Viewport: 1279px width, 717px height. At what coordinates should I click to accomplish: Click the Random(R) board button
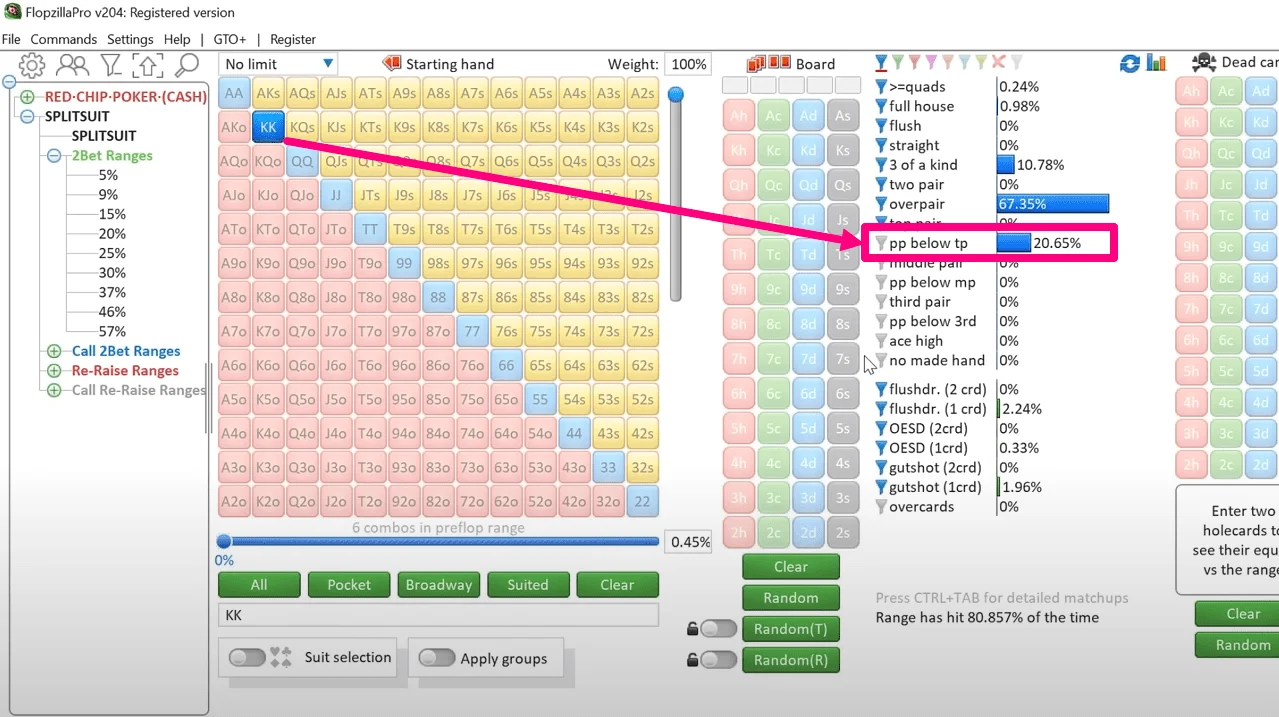point(790,660)
